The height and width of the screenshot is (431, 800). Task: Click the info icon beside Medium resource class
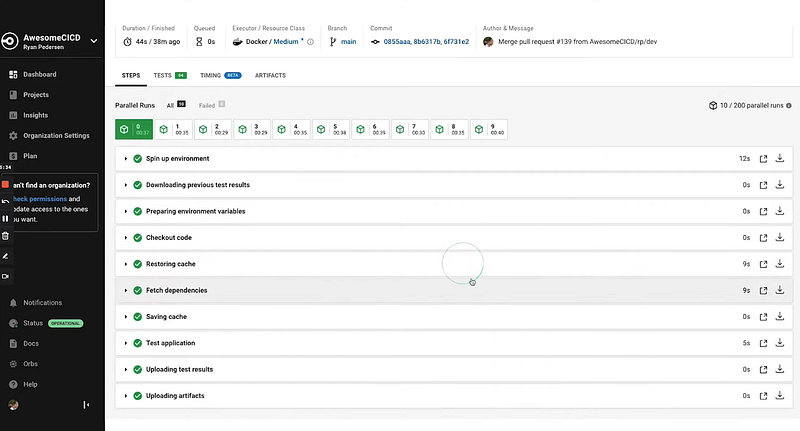pyautogui.click(x=310, y=42)
